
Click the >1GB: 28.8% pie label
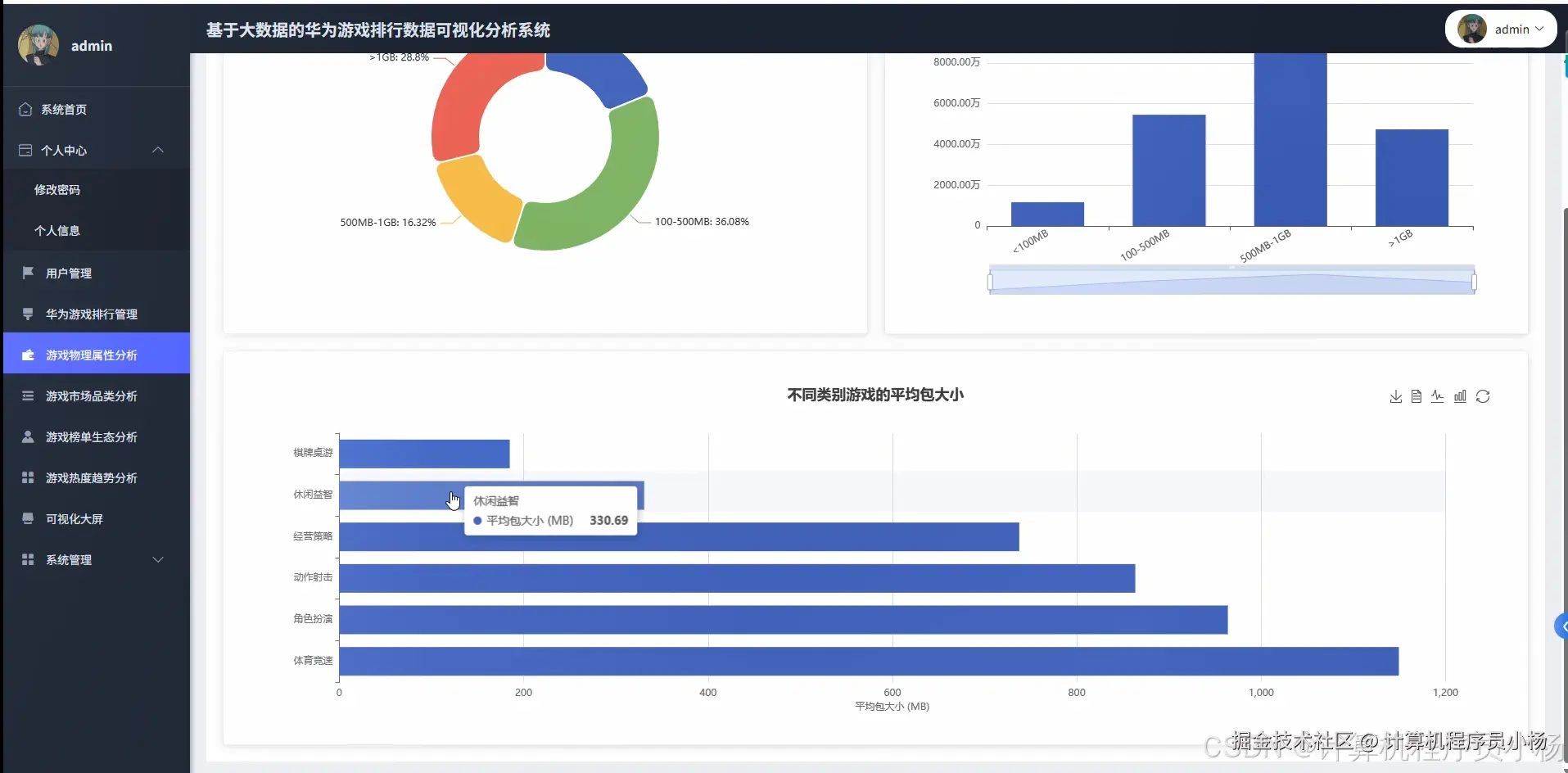pyautogui.click(x=399, y=57)
